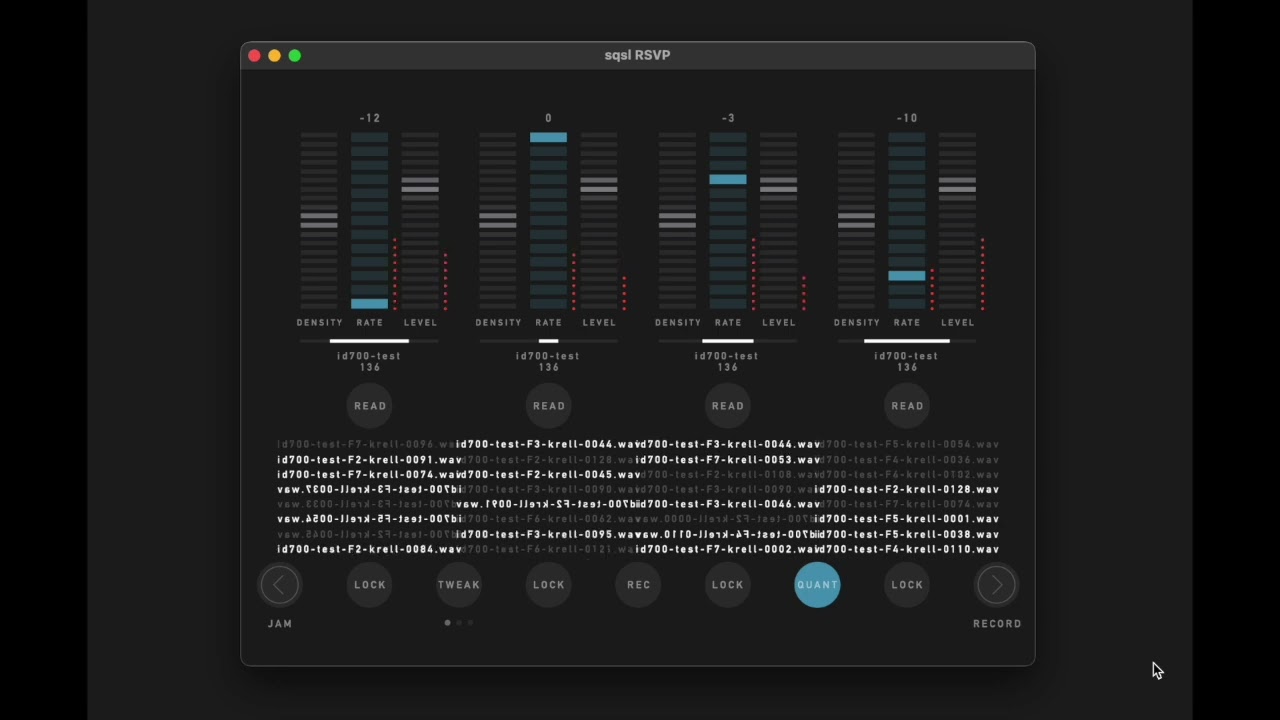Click the -12 value above first channel
Viewport: 1280px width, 720px height.
click(370, 118)
